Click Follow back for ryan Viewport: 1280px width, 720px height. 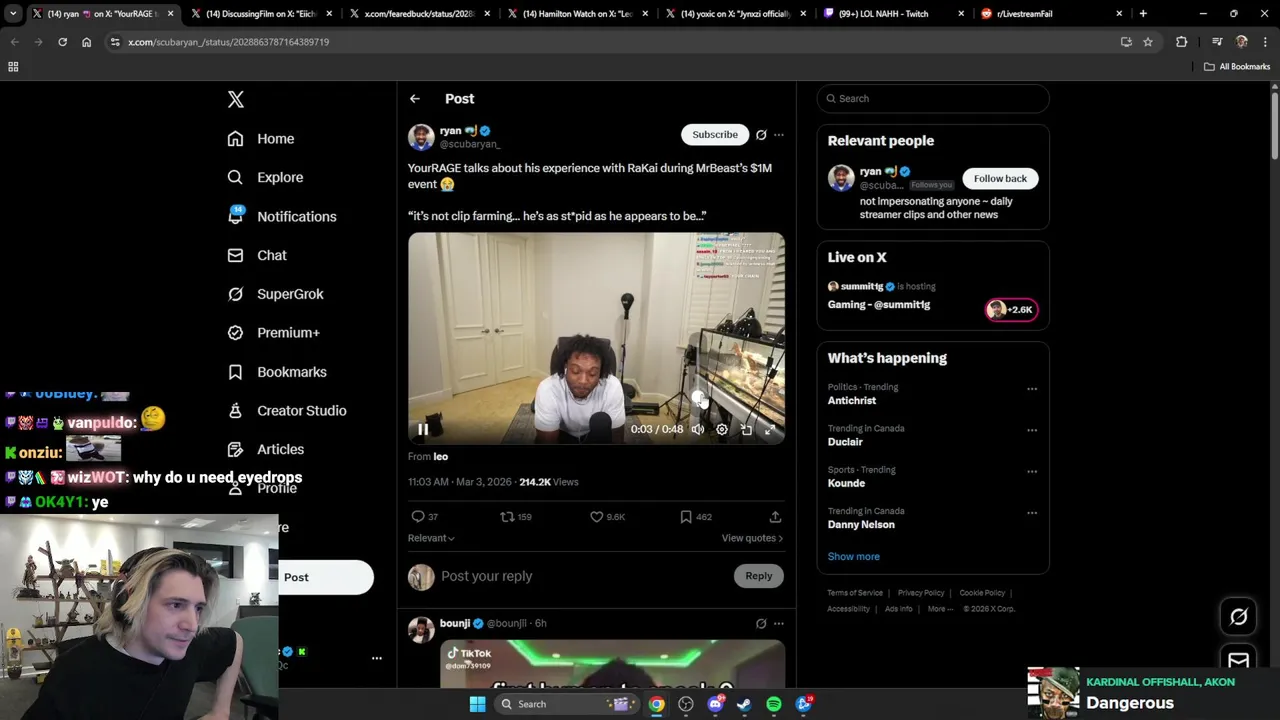point(1000,178)
